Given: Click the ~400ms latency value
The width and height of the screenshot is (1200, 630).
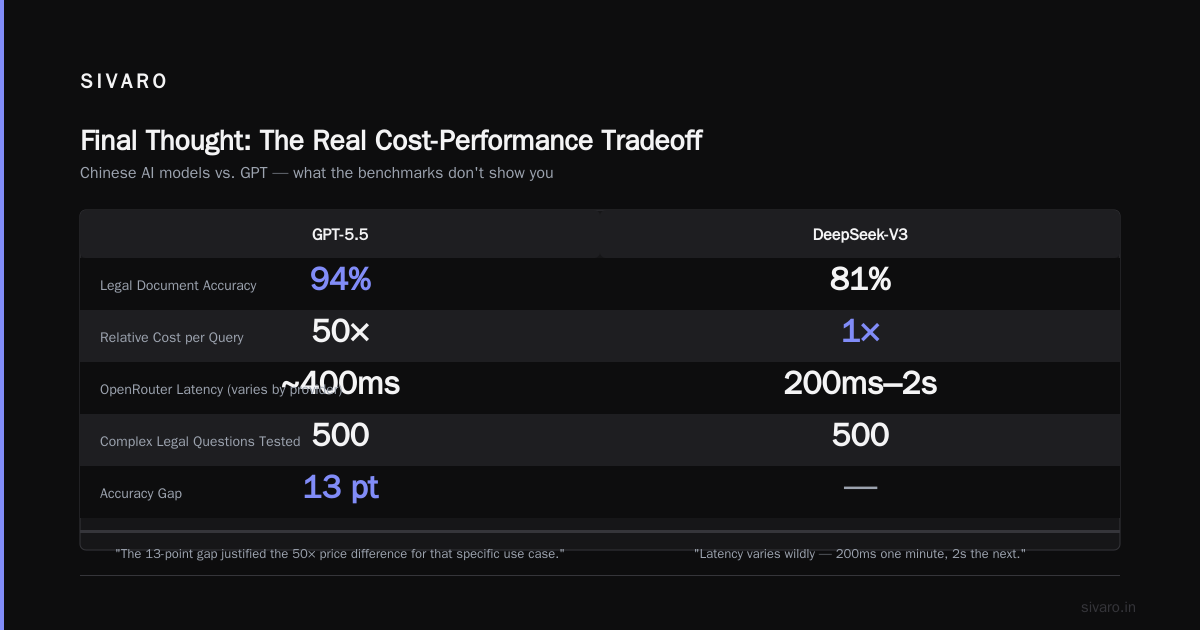Looking at the screenshot, I should [340, 384].
